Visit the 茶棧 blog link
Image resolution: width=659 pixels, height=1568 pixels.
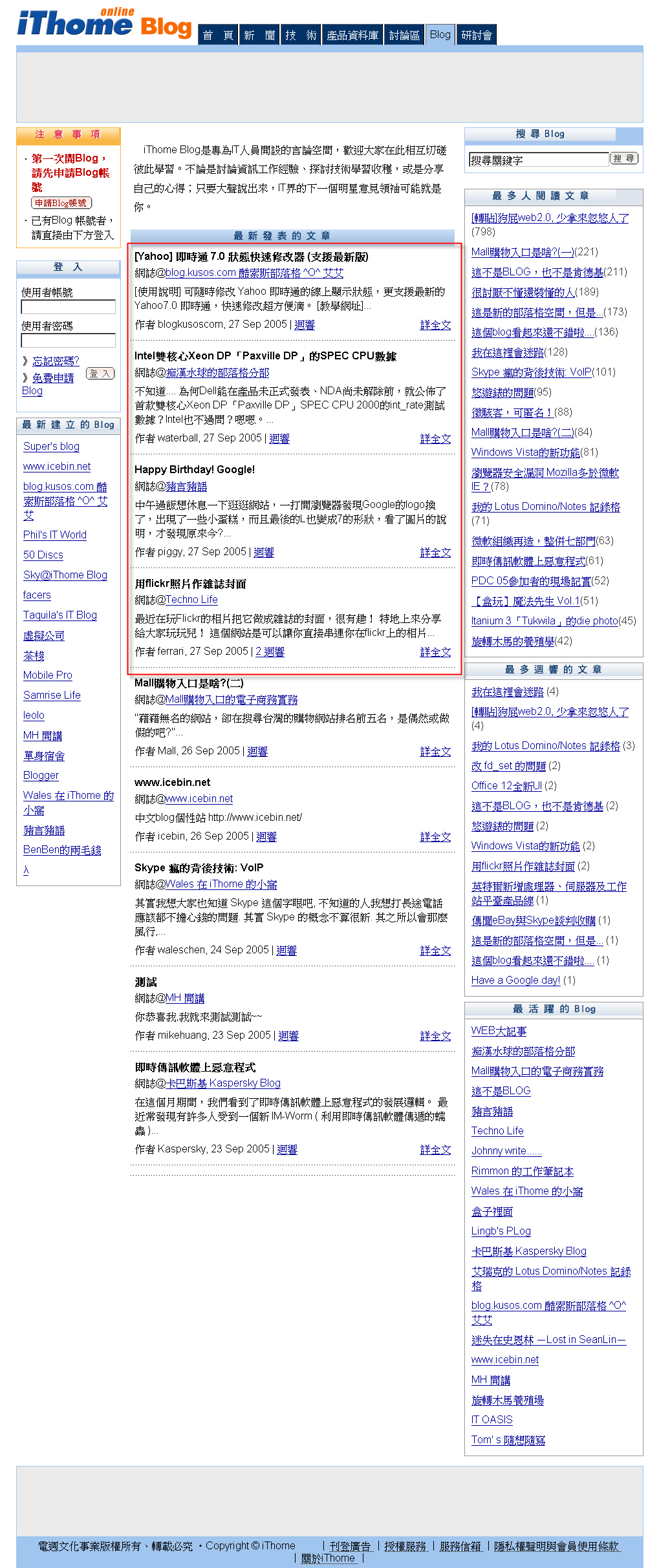[34, 655]
